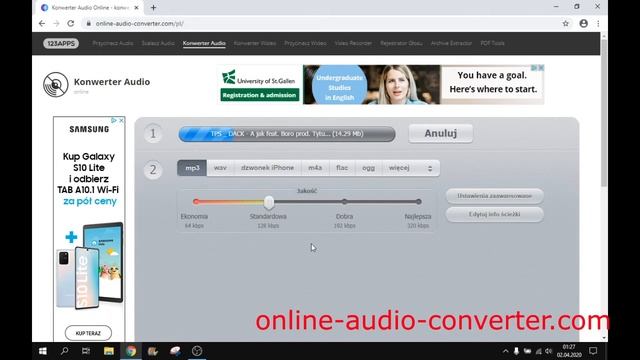Select the m4a output format
This screenshot has width=640, height=360.
[x=315, y=168]
